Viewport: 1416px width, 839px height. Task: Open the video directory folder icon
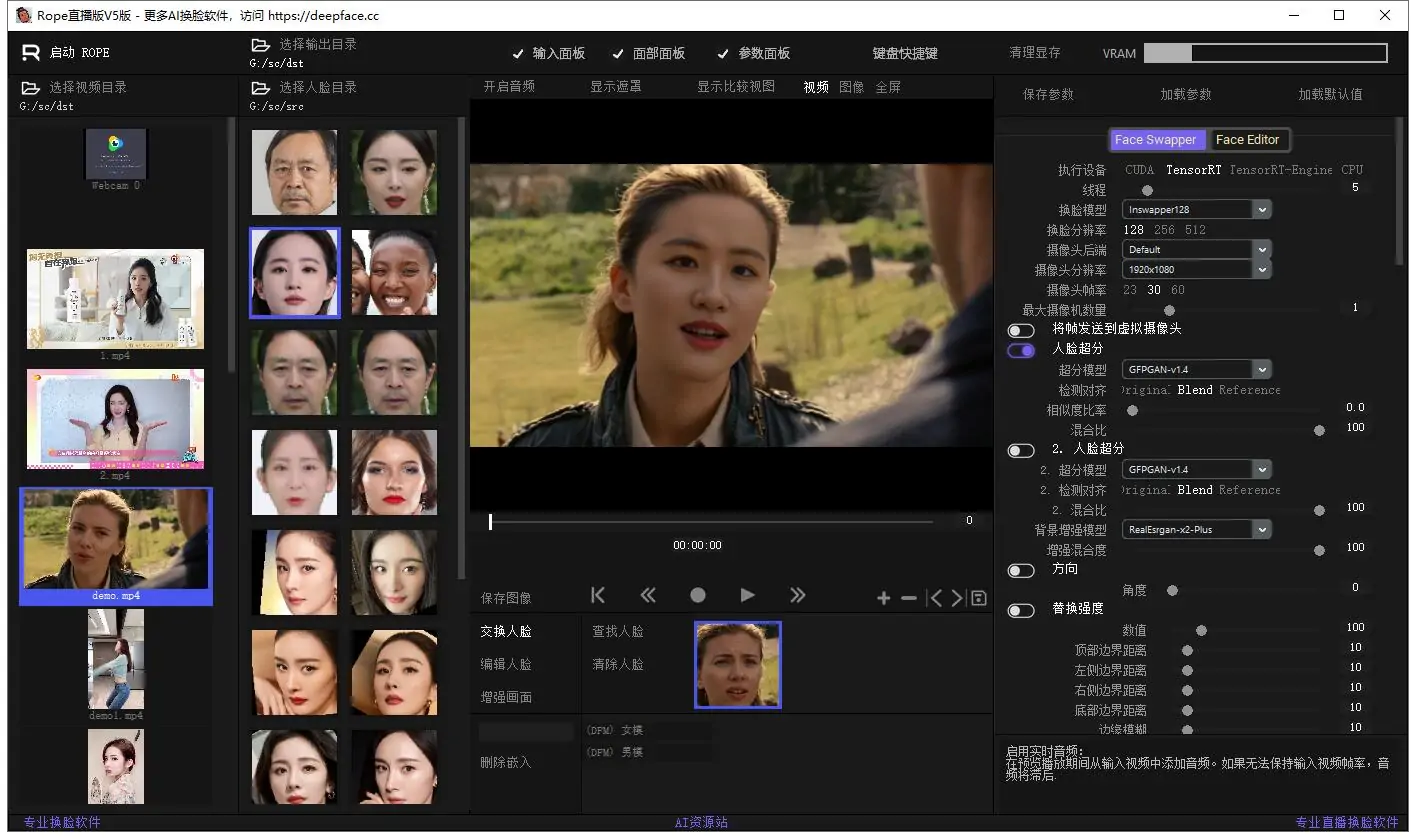pyautogui.click(x=30, y=88)
